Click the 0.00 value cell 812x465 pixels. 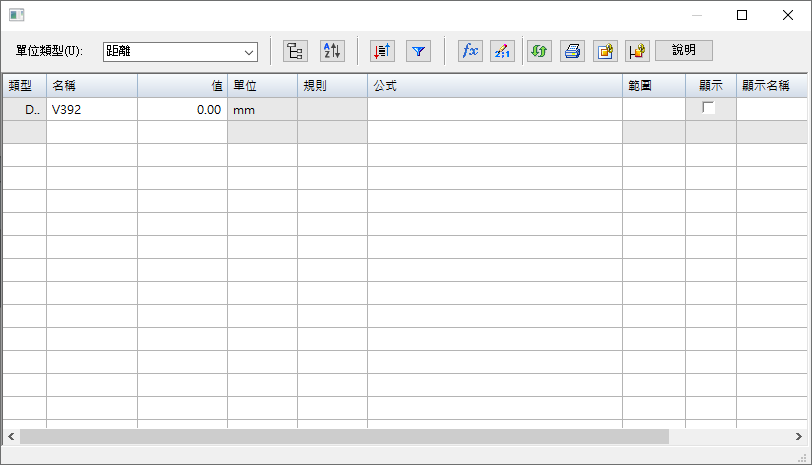[182, 110]
